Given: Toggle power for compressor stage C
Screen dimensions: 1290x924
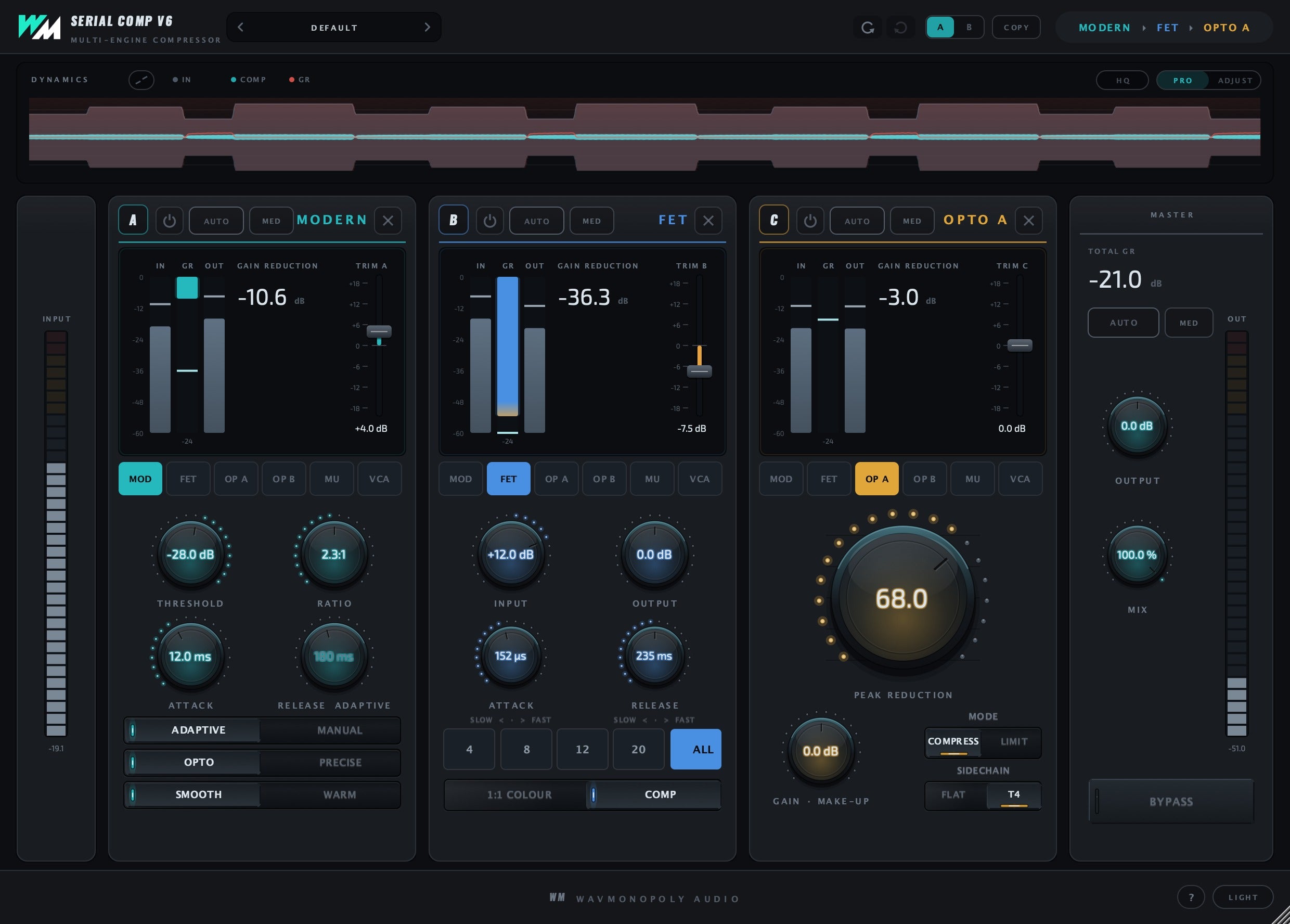Looking at the screenshot, I should (810, 220).
